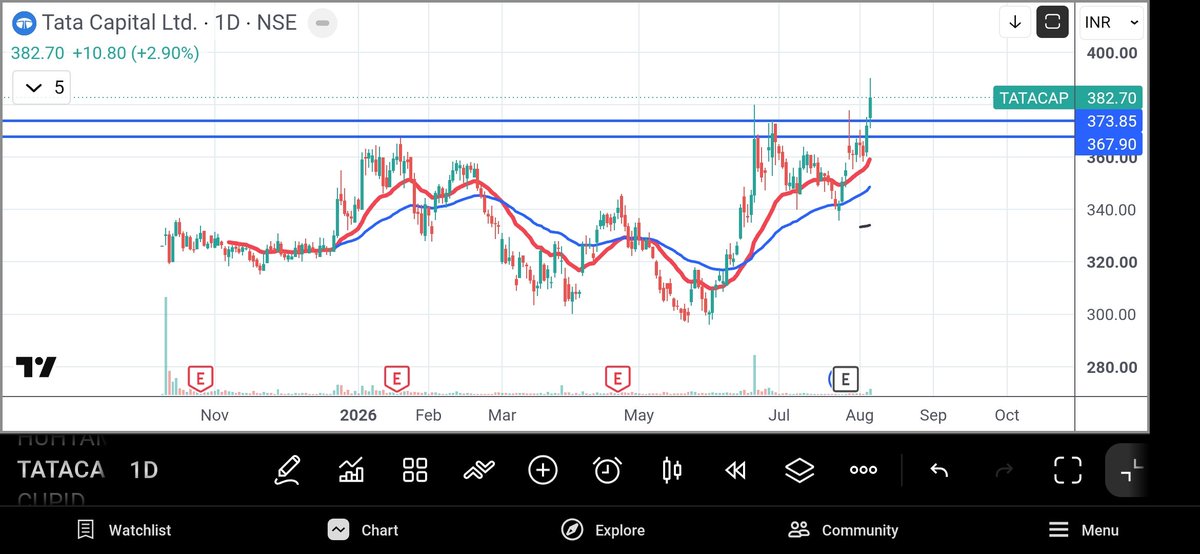Undo the last action arrow
Screen dimensions: 1200x554
[x=938, y=470]
